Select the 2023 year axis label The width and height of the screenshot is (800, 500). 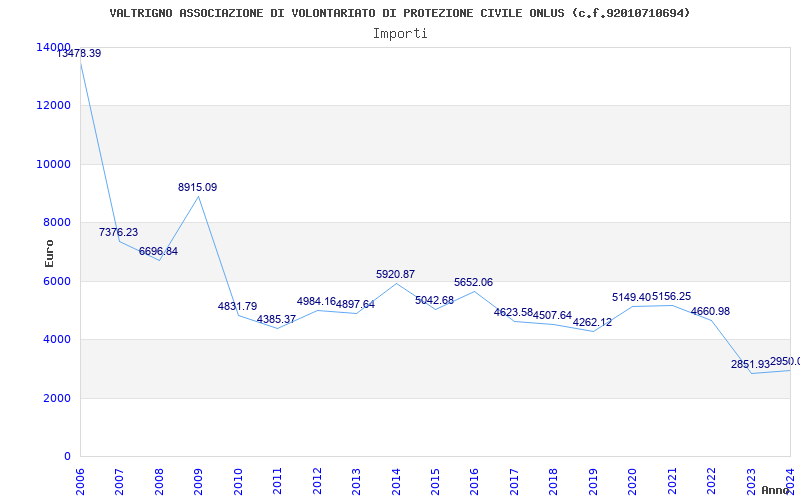pos(751,481)
